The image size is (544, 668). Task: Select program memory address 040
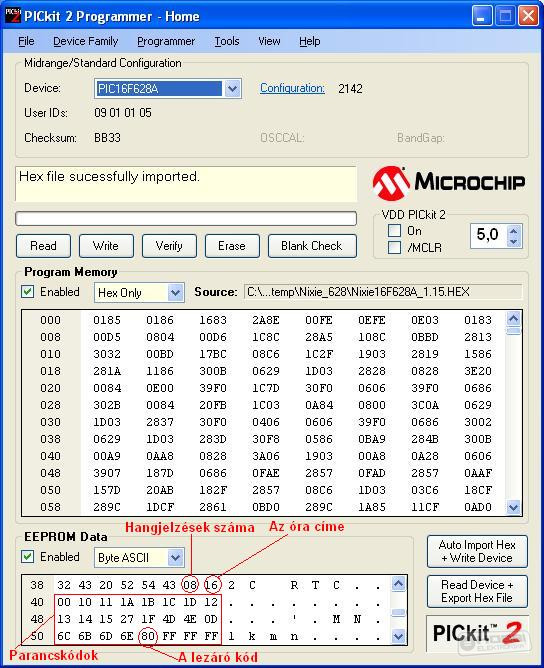point(50,456)
